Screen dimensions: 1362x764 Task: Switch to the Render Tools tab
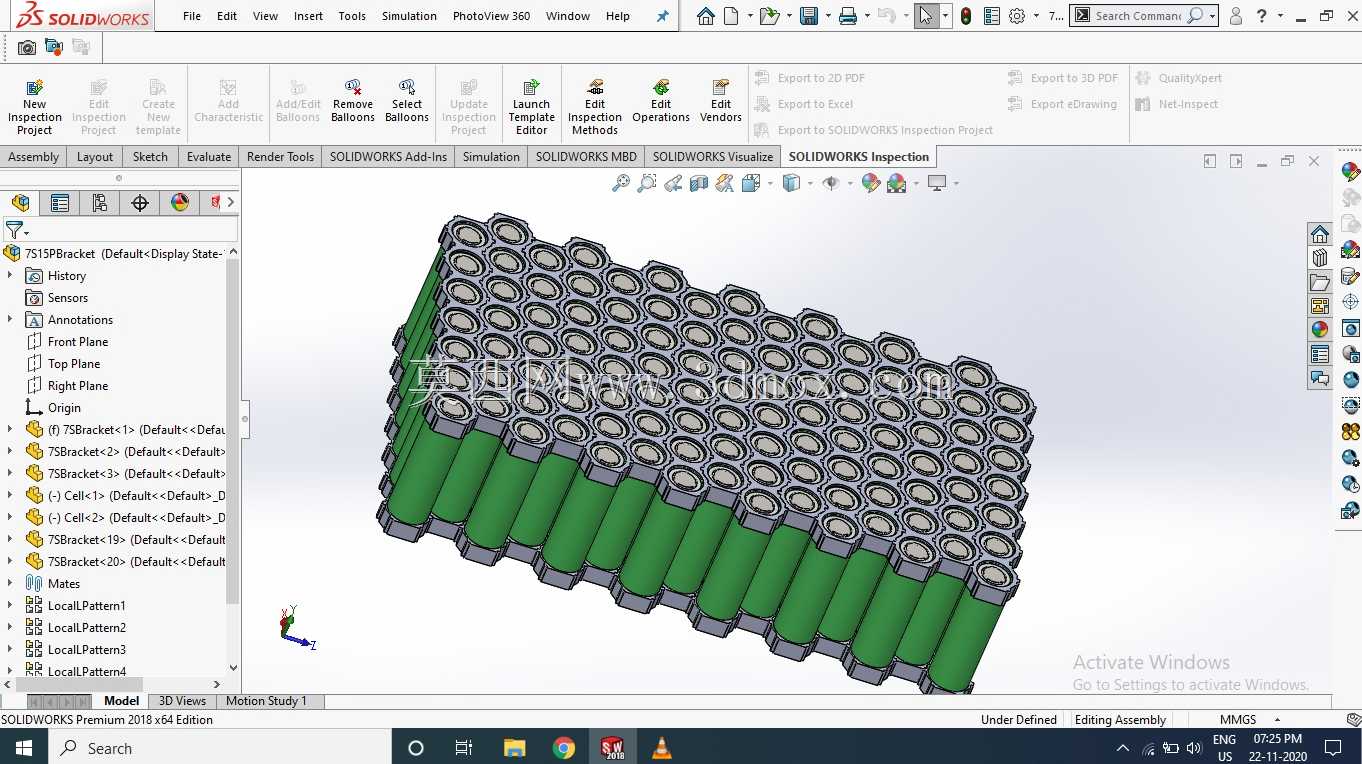click(x=280, y=157)
